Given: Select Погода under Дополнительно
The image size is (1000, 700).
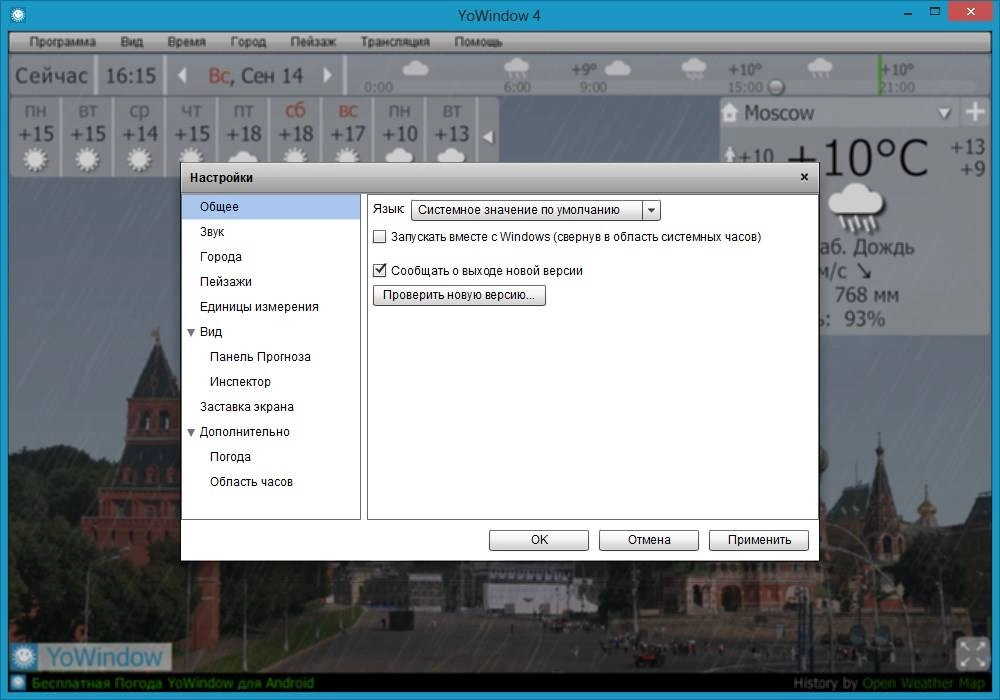Looking at the screenshot, I should (271, 456).
